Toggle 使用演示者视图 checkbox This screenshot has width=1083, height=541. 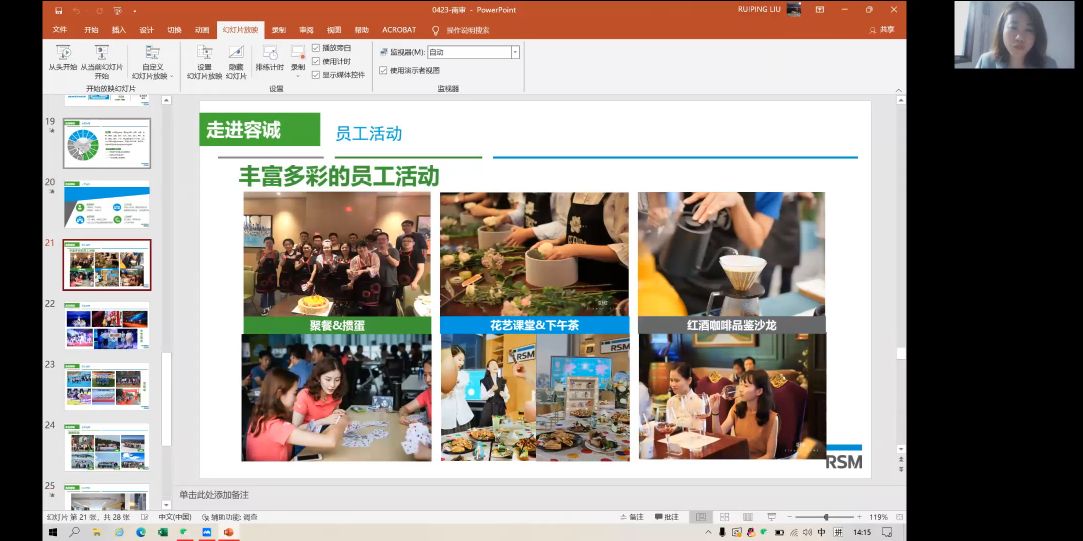(383, 70)
